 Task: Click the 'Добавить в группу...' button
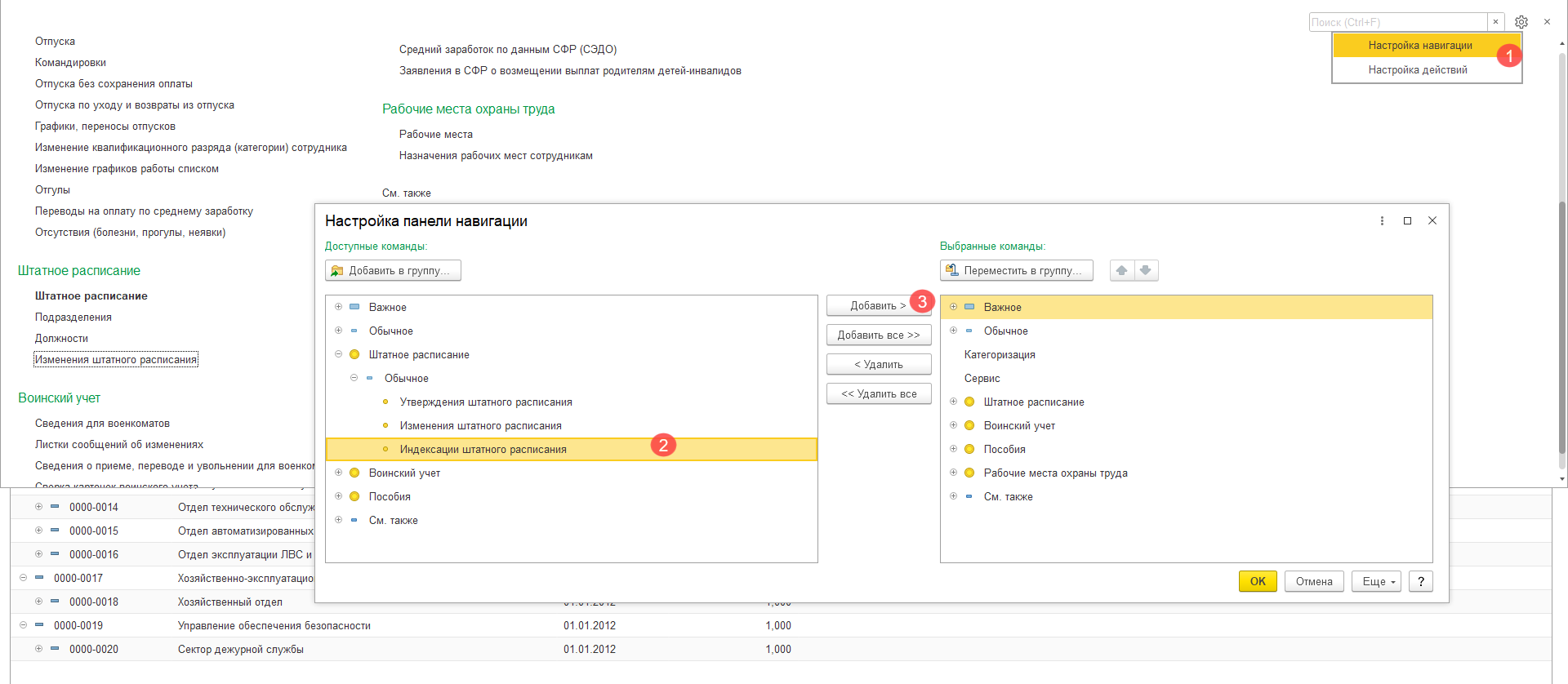pos(393,270)
